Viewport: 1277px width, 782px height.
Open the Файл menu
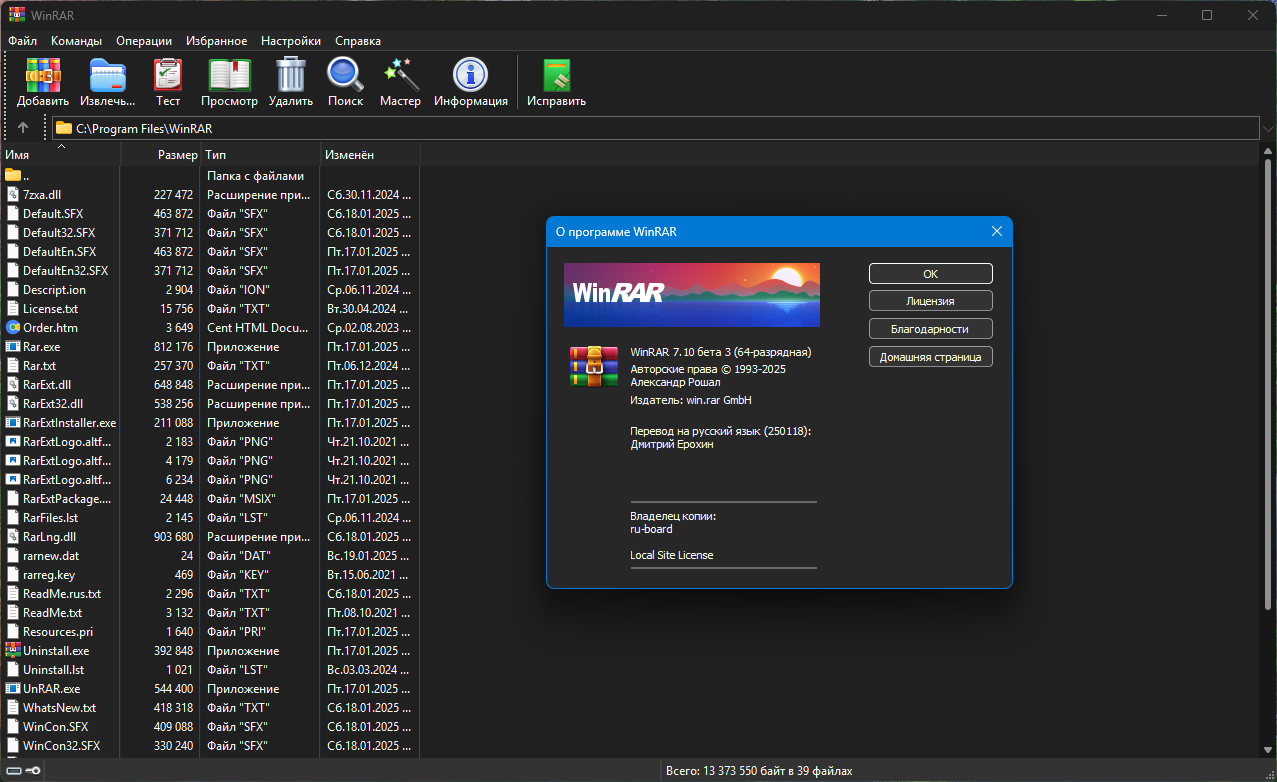(22, 41)
